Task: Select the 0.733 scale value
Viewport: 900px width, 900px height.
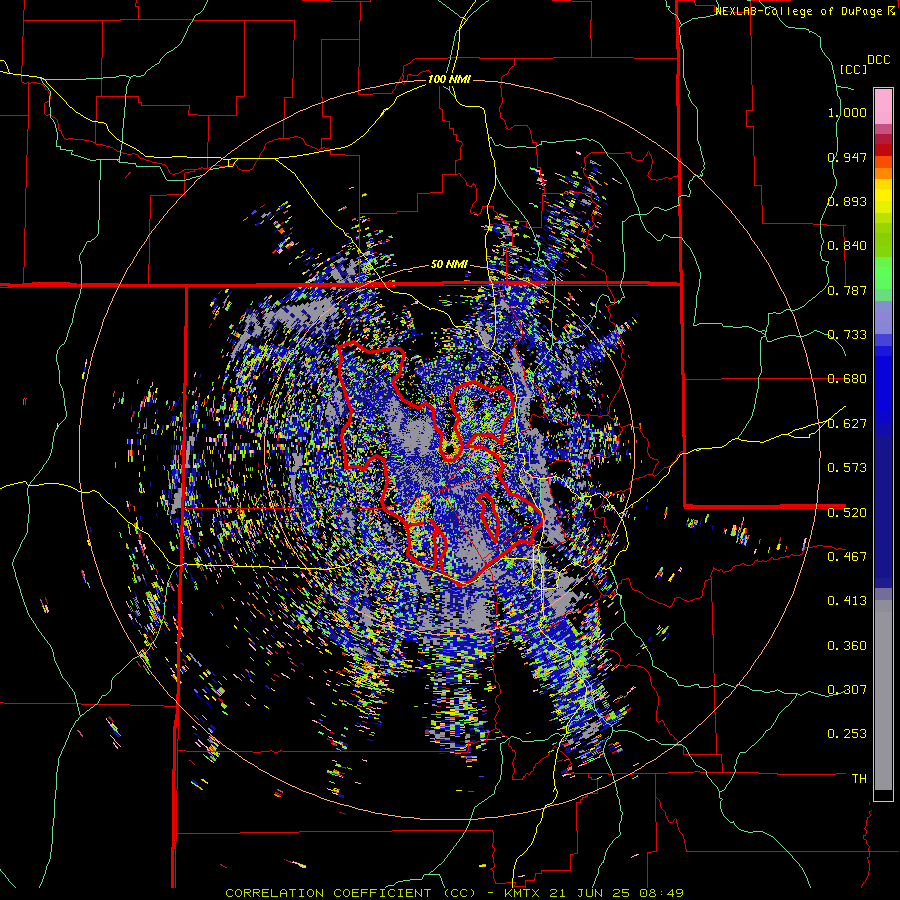Action: (847, 335)
